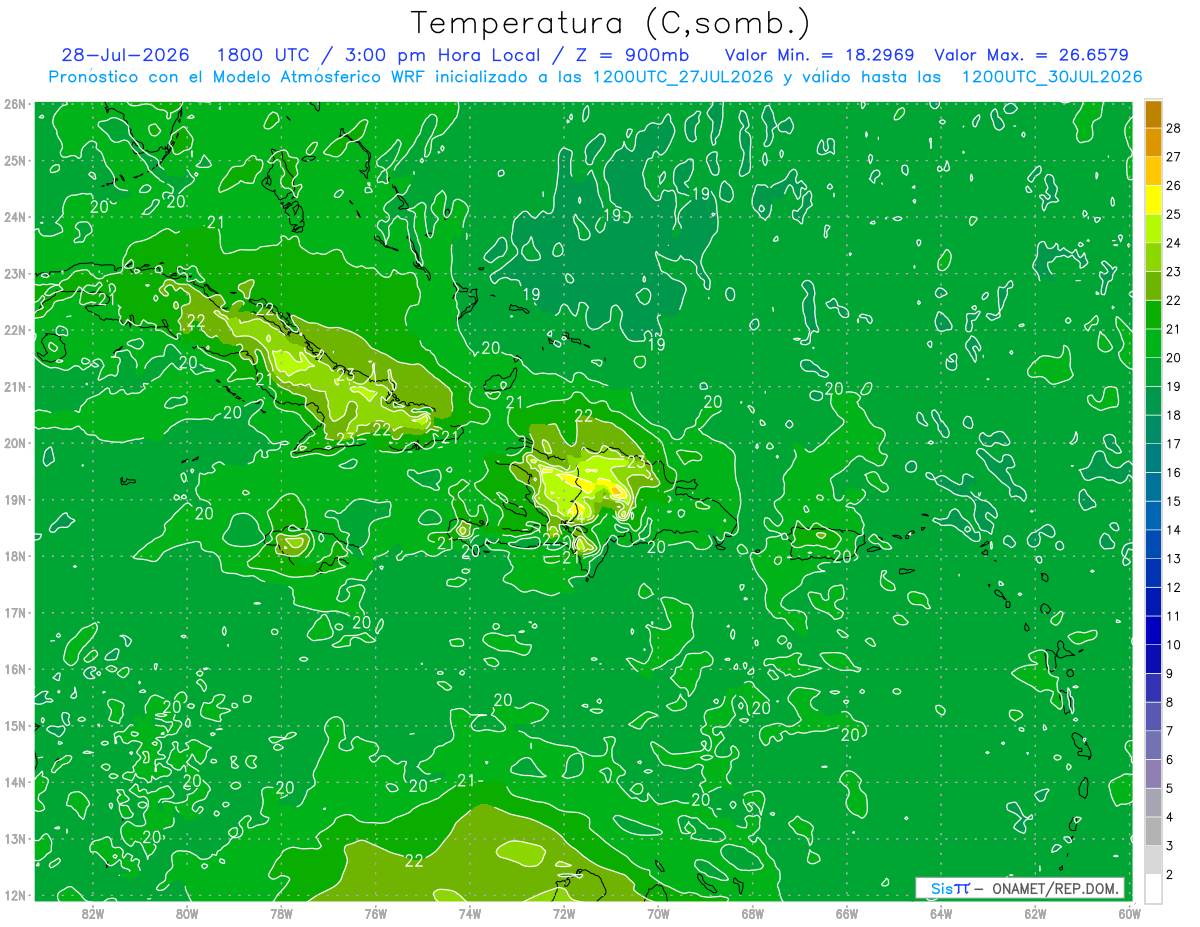Click the "15N" latitude axis label

coord(14,726)
